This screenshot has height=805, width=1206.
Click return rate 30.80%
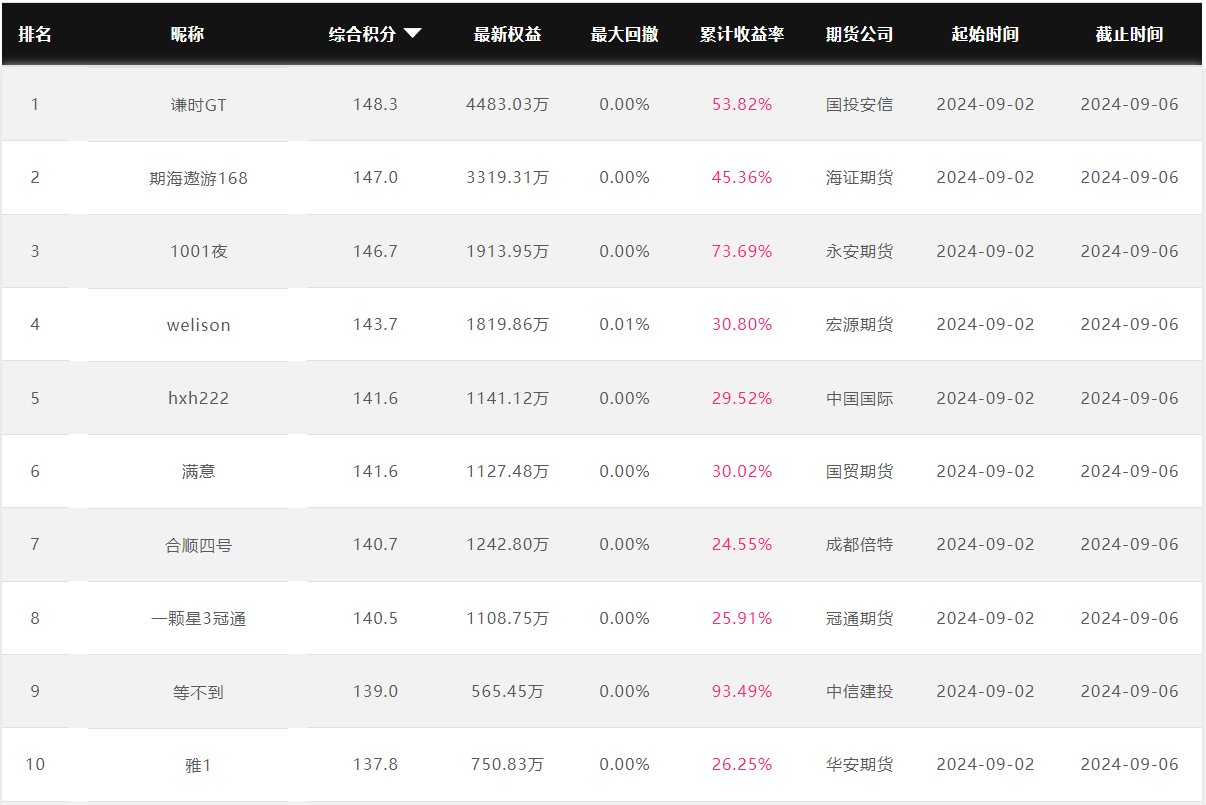click(x=742, y=324)
